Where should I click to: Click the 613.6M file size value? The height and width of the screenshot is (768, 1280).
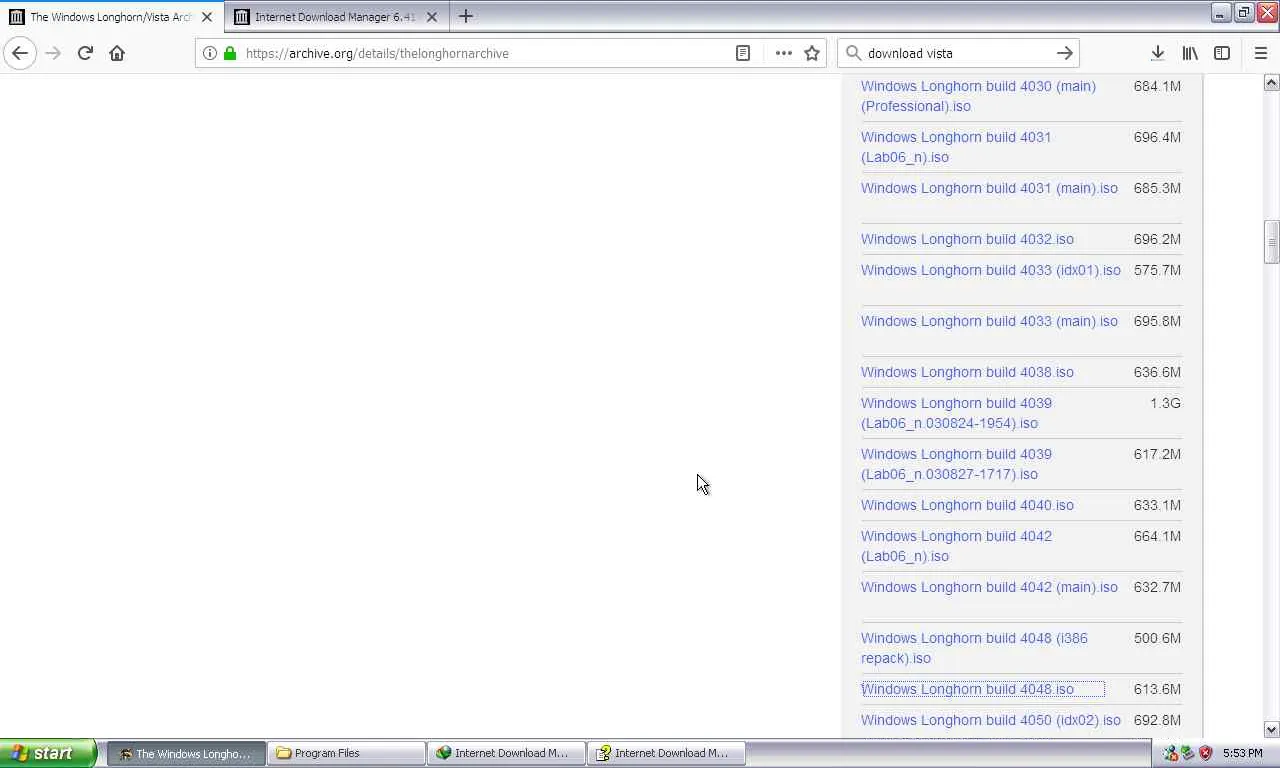(x=1157, y=689)
